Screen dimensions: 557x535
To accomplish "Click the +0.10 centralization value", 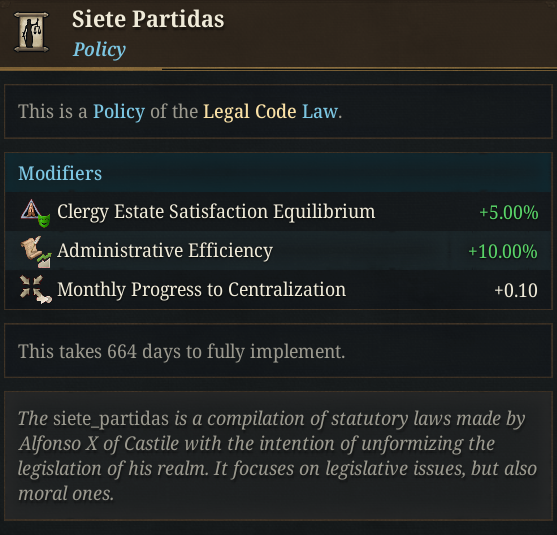I will click(x=516, y=291).
